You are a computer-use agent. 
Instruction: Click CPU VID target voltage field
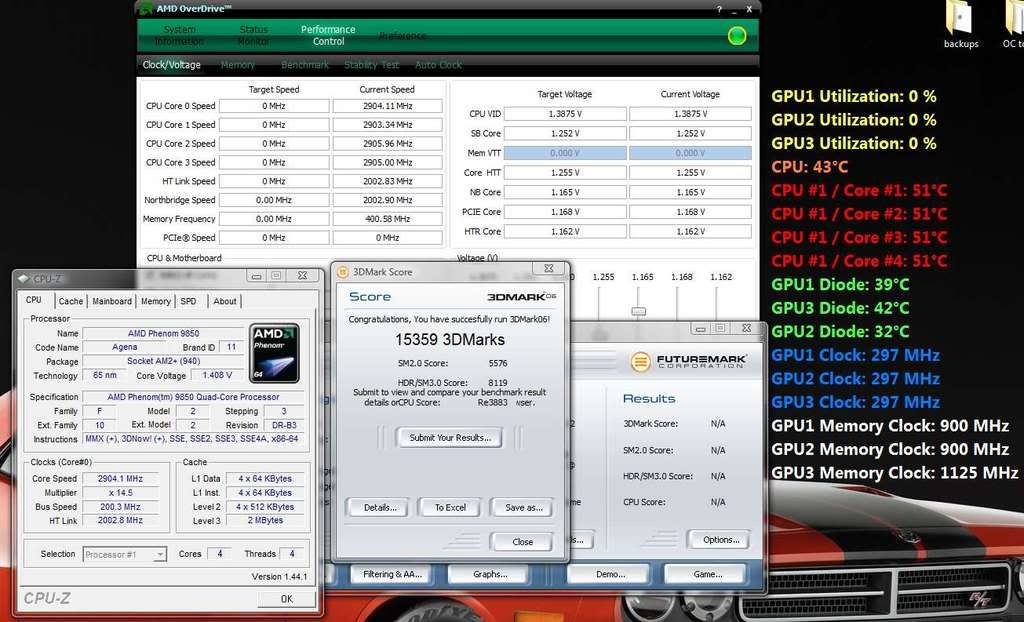click(565, 114)
